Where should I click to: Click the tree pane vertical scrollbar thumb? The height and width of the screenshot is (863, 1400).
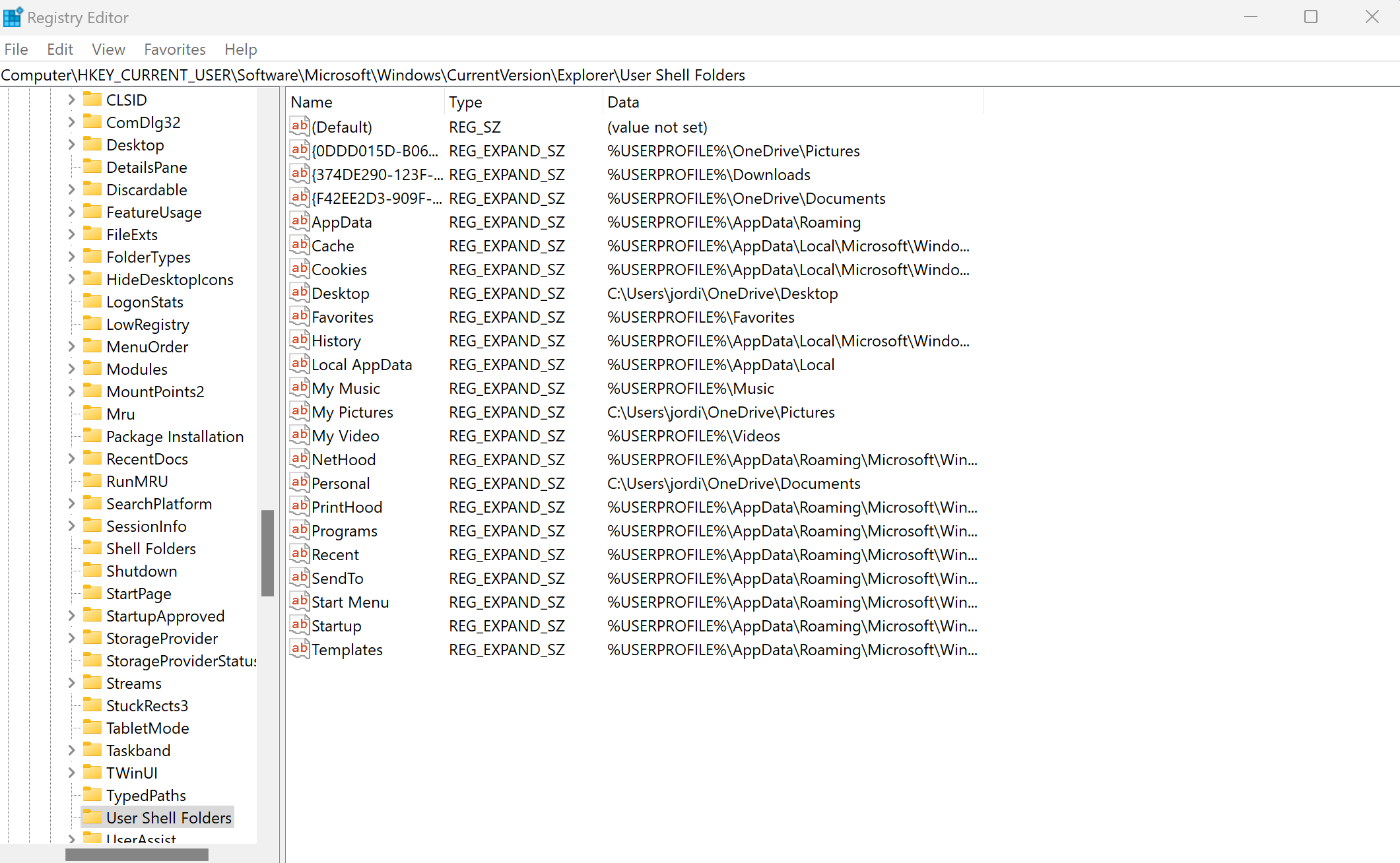[267, 553]
